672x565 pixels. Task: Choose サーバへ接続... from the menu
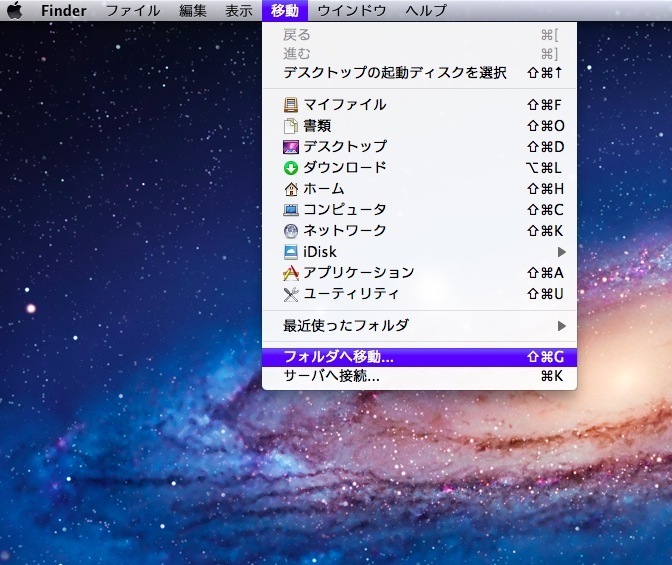tap(331, 377)
